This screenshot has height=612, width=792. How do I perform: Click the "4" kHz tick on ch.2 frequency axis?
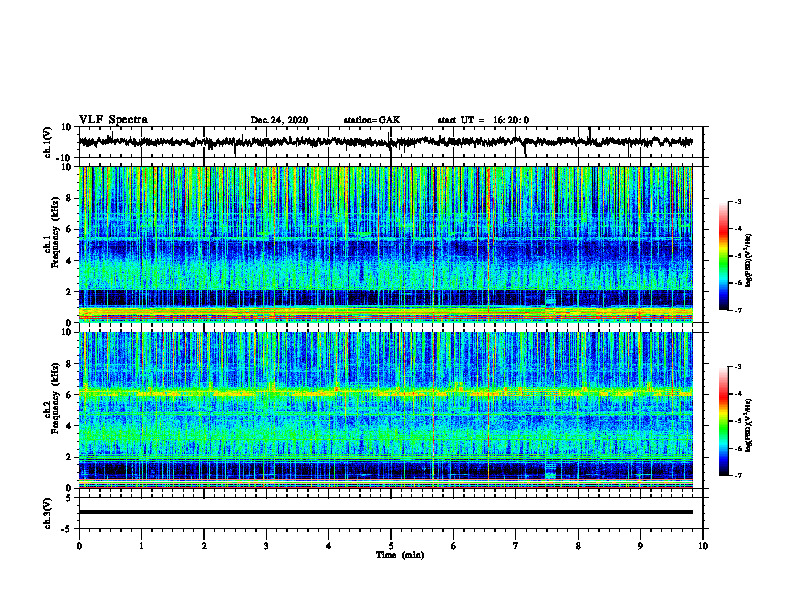(69, 426)
